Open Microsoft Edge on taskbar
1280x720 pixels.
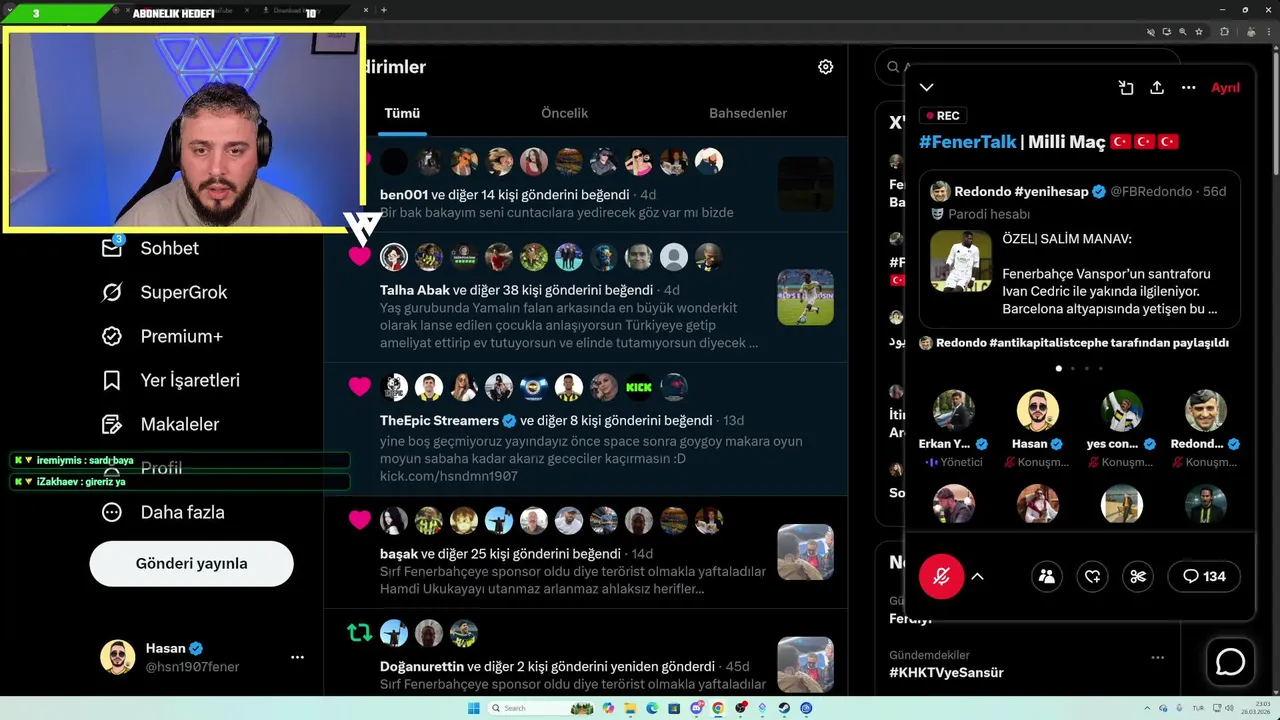pyautogui.click(x=652, y=708)
